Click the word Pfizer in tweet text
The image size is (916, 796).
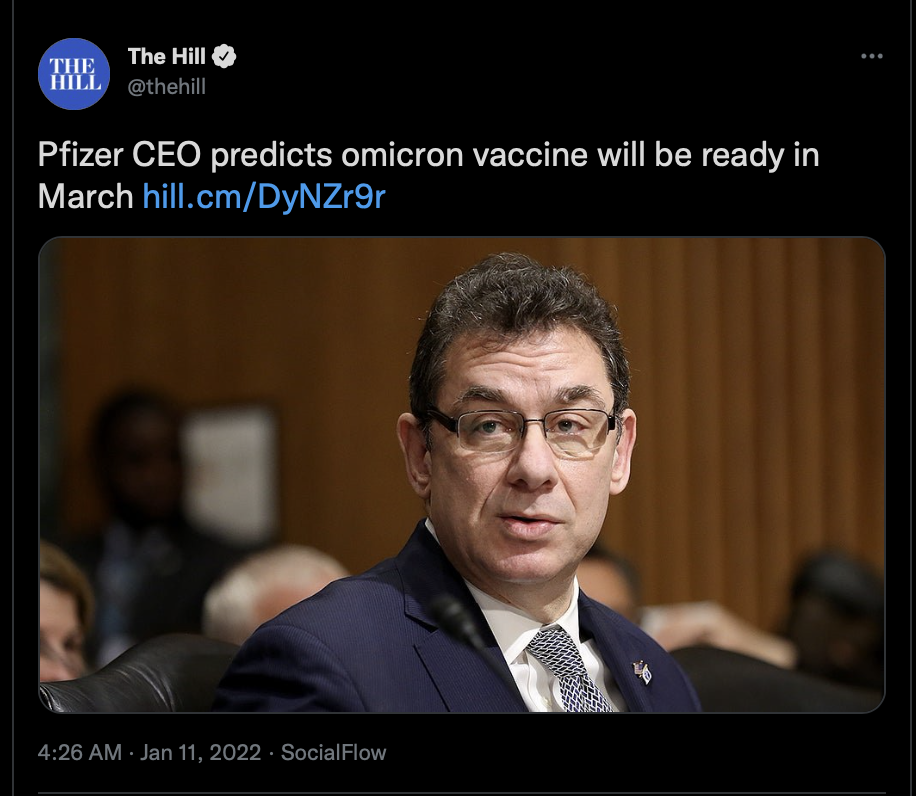tap(81, 155)
